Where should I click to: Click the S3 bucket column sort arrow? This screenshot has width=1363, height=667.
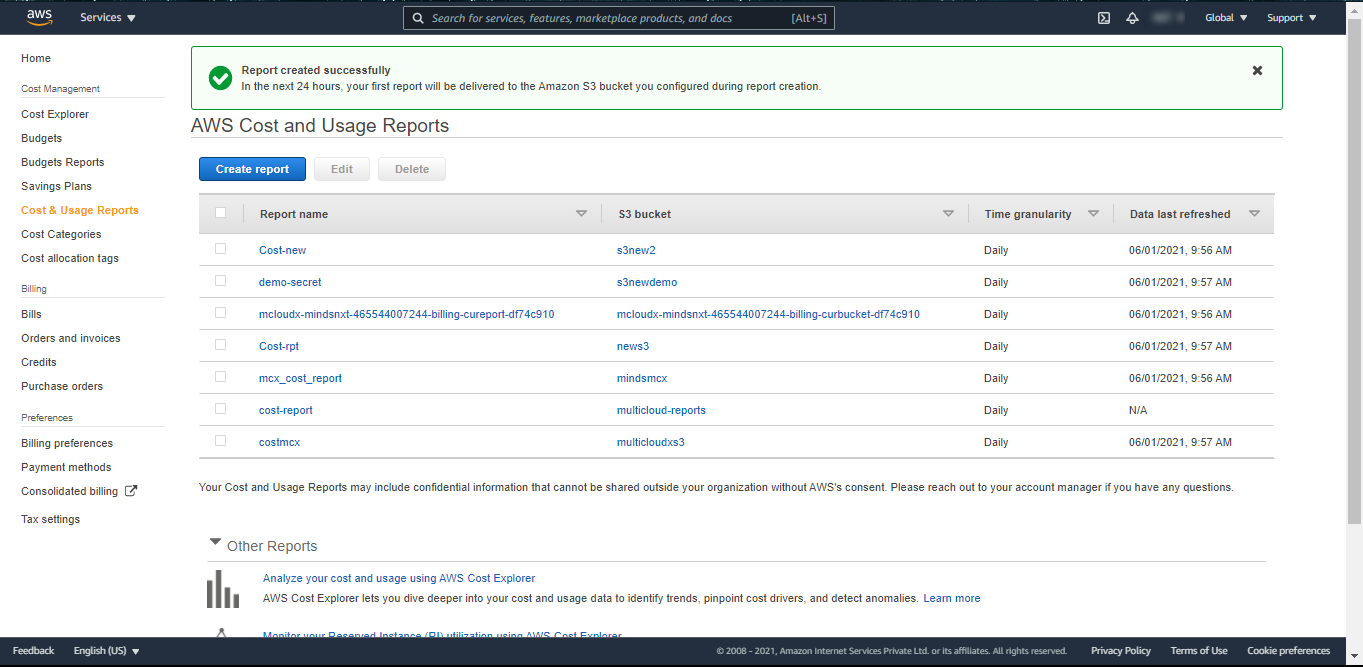(x=948, y=214)
